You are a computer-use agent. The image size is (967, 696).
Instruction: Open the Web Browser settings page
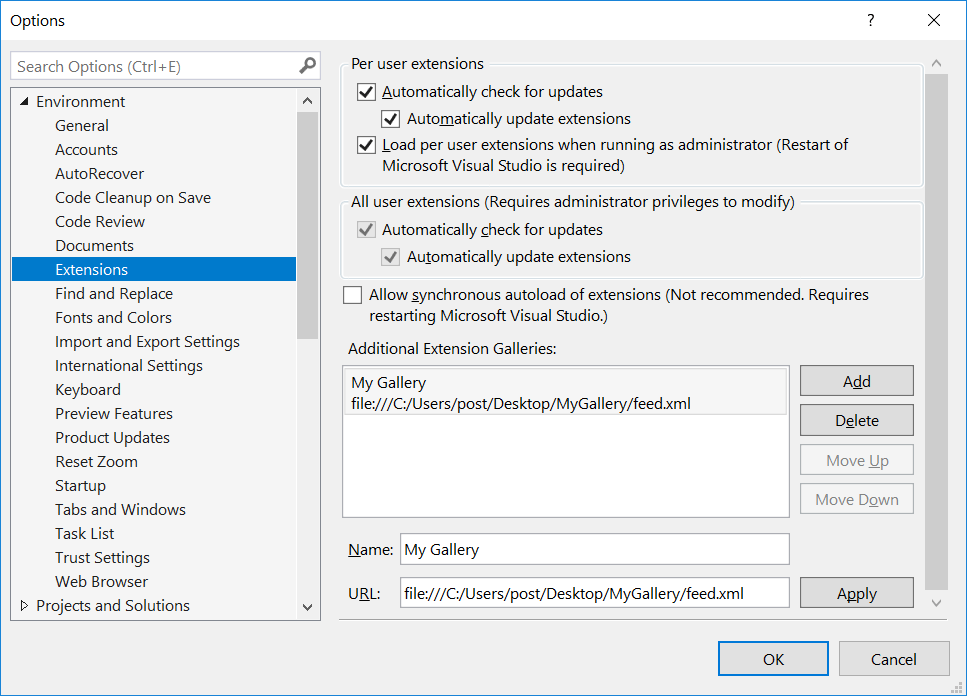[x=100, y=581]
